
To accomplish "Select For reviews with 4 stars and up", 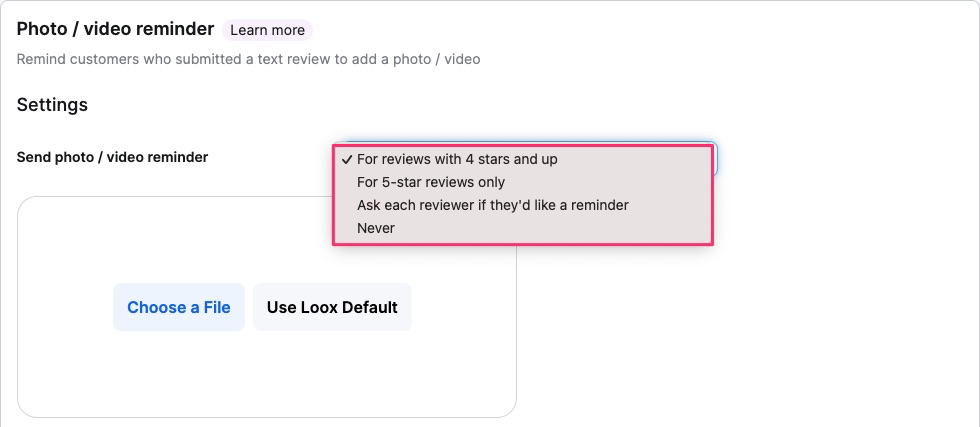I will tap(522, 159).
